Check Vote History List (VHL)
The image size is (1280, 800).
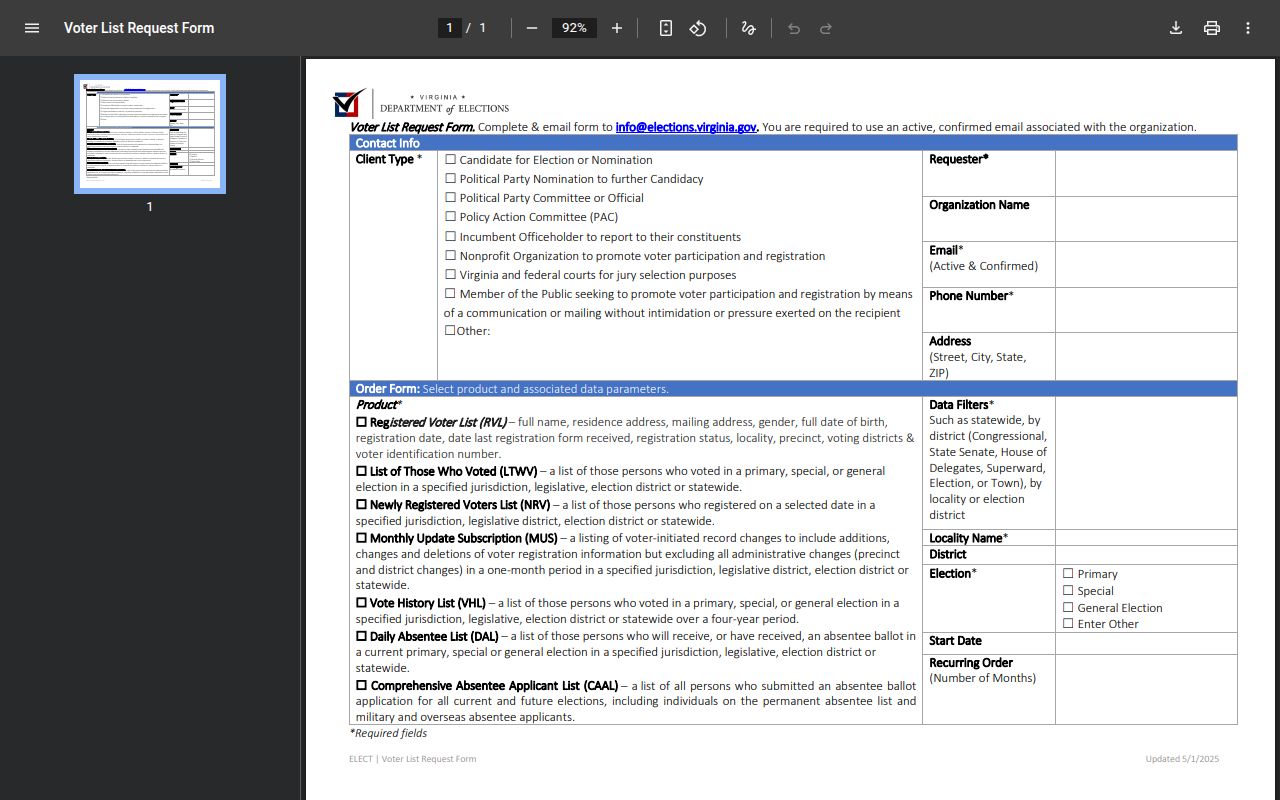tap(362, 603)
